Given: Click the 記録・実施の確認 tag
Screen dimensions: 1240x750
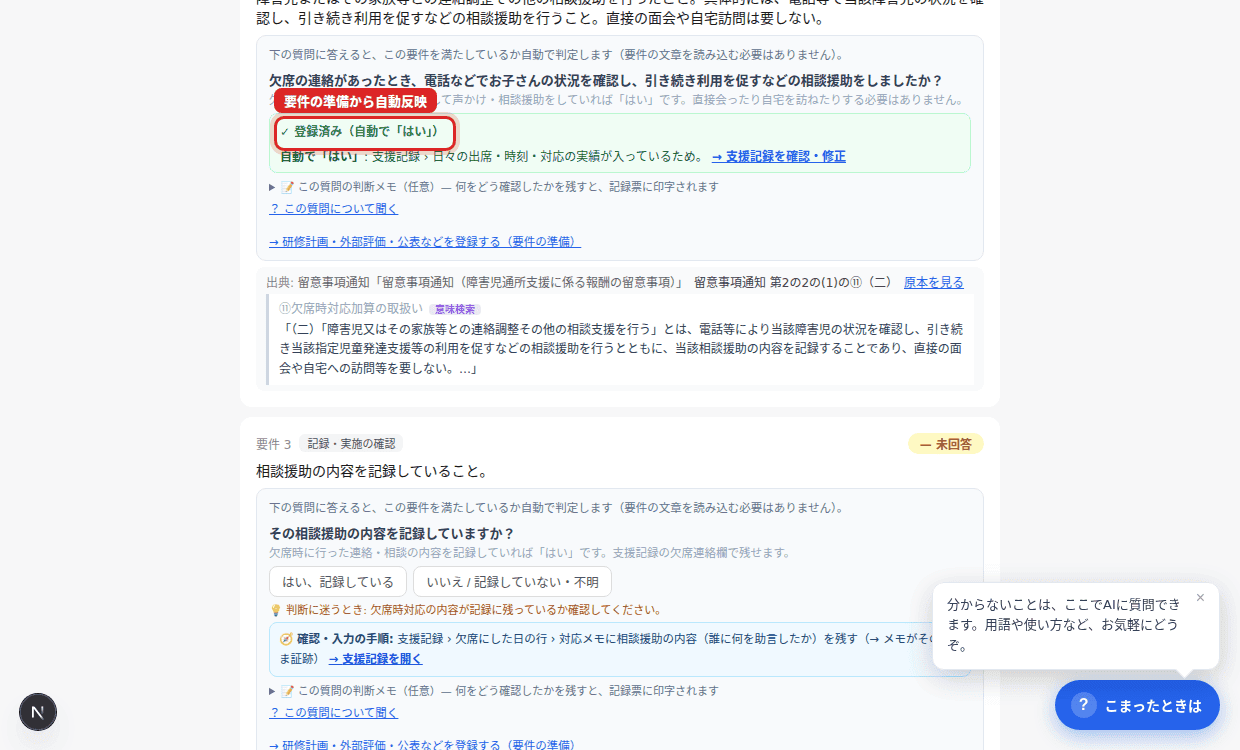Looking at the screenshot, I should click(x=351, y=444).
